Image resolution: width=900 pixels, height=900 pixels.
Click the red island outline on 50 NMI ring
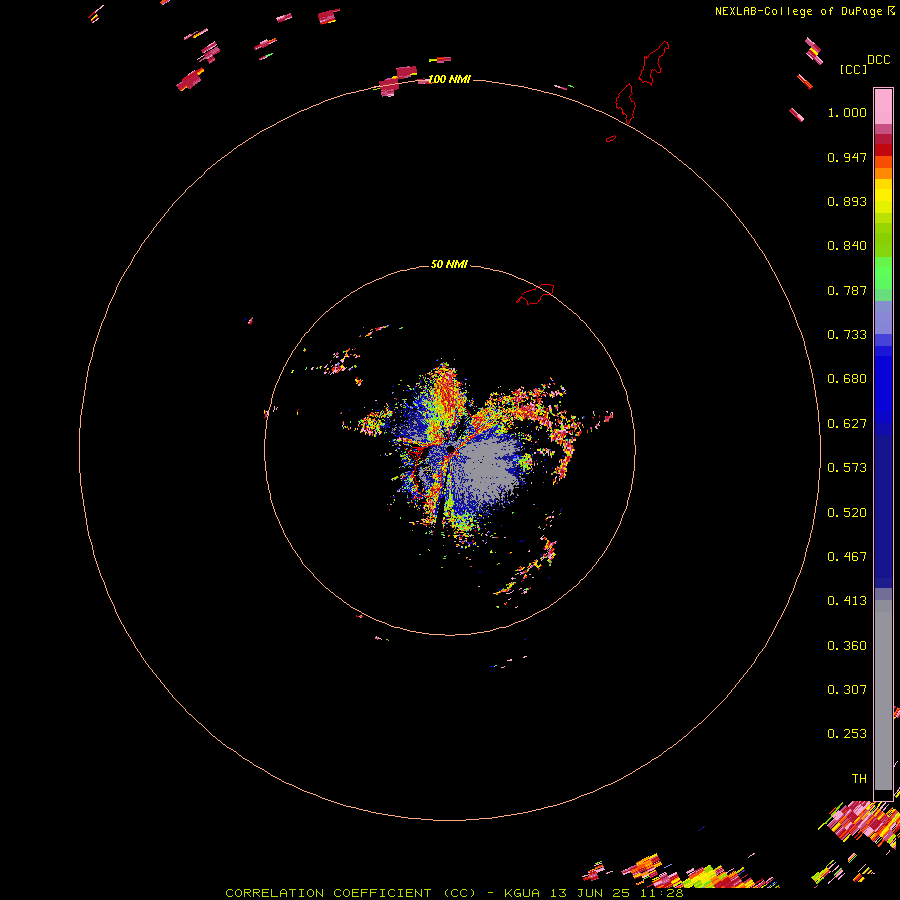pyautogui.click(x=535, y=294)
